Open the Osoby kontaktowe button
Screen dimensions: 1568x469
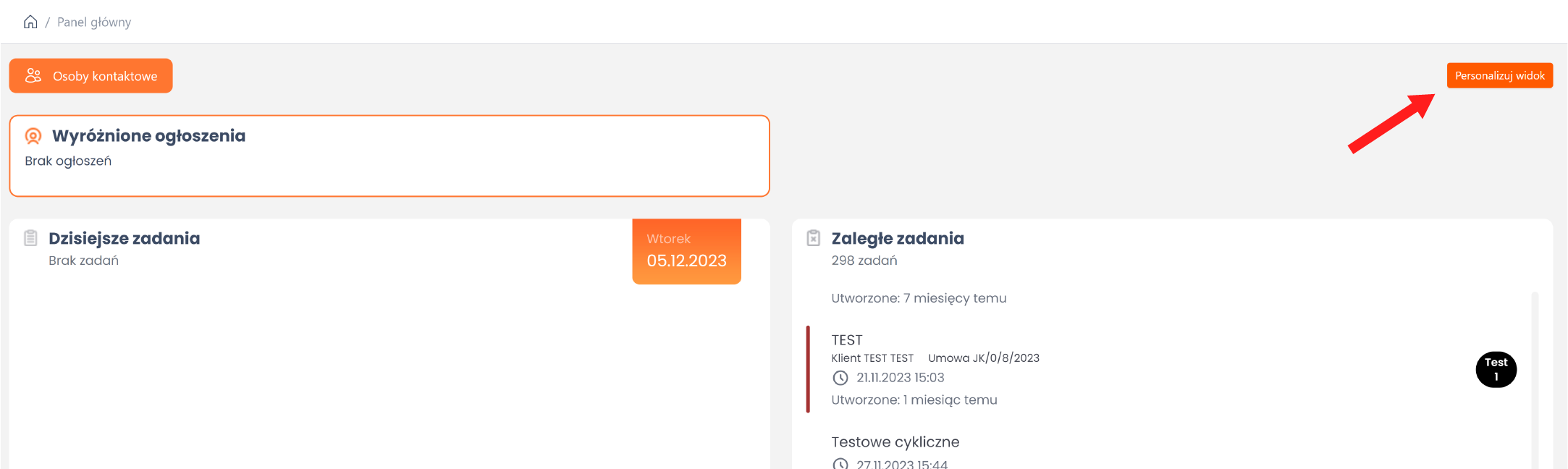click(91, 76)
